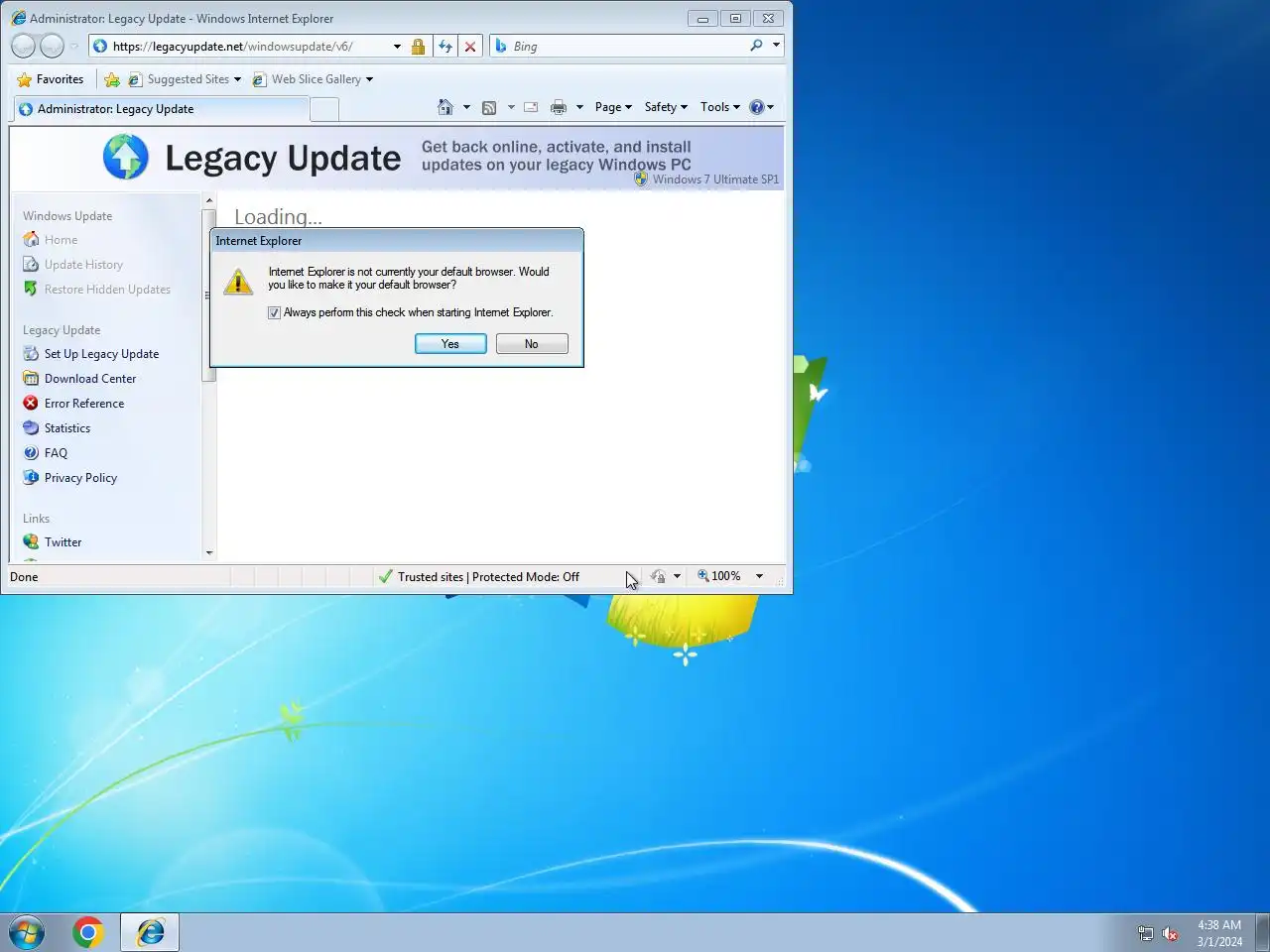
Task: Open the Page menu
Action: point(613,107)
